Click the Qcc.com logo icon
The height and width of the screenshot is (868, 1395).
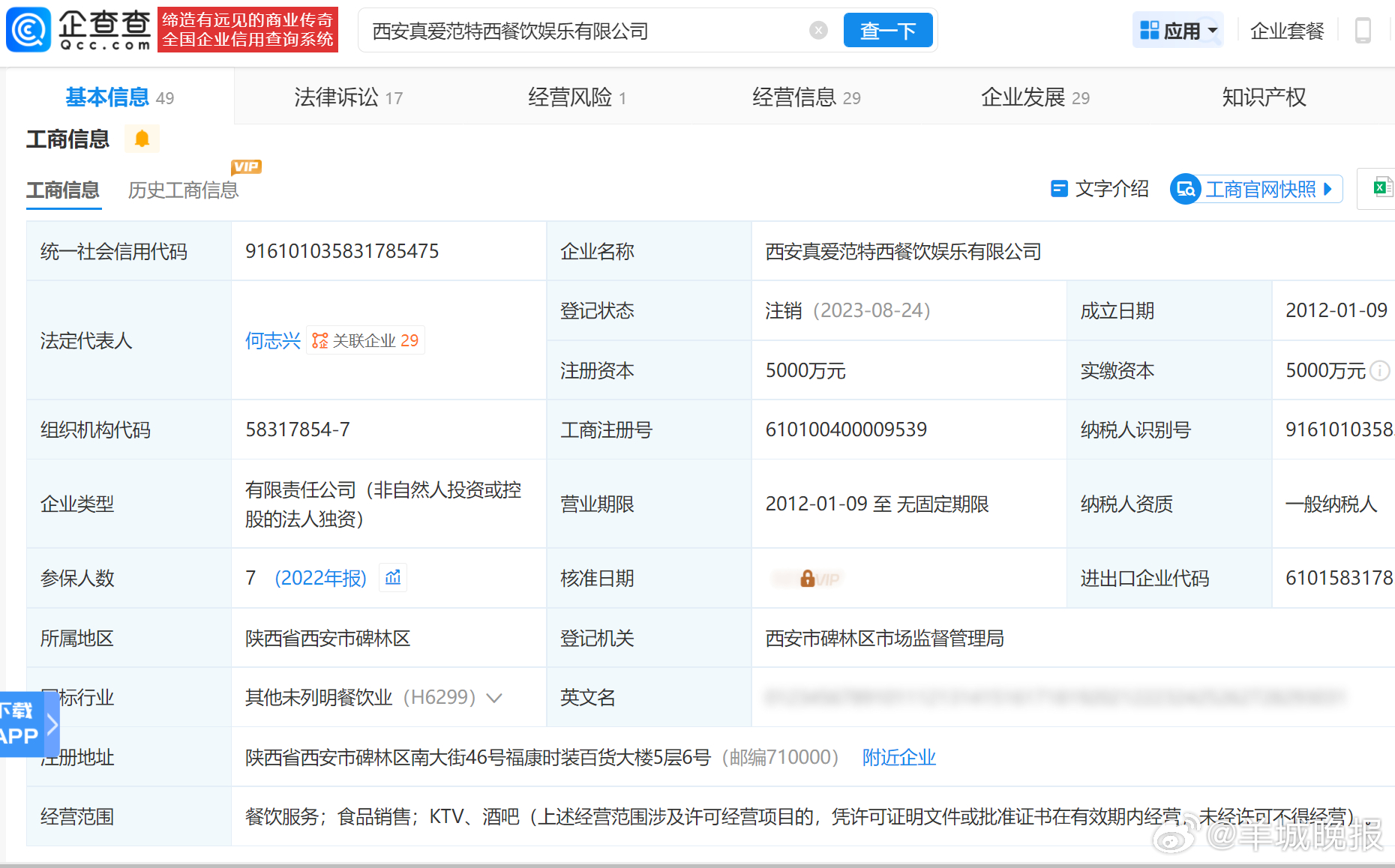pos(28,30)
